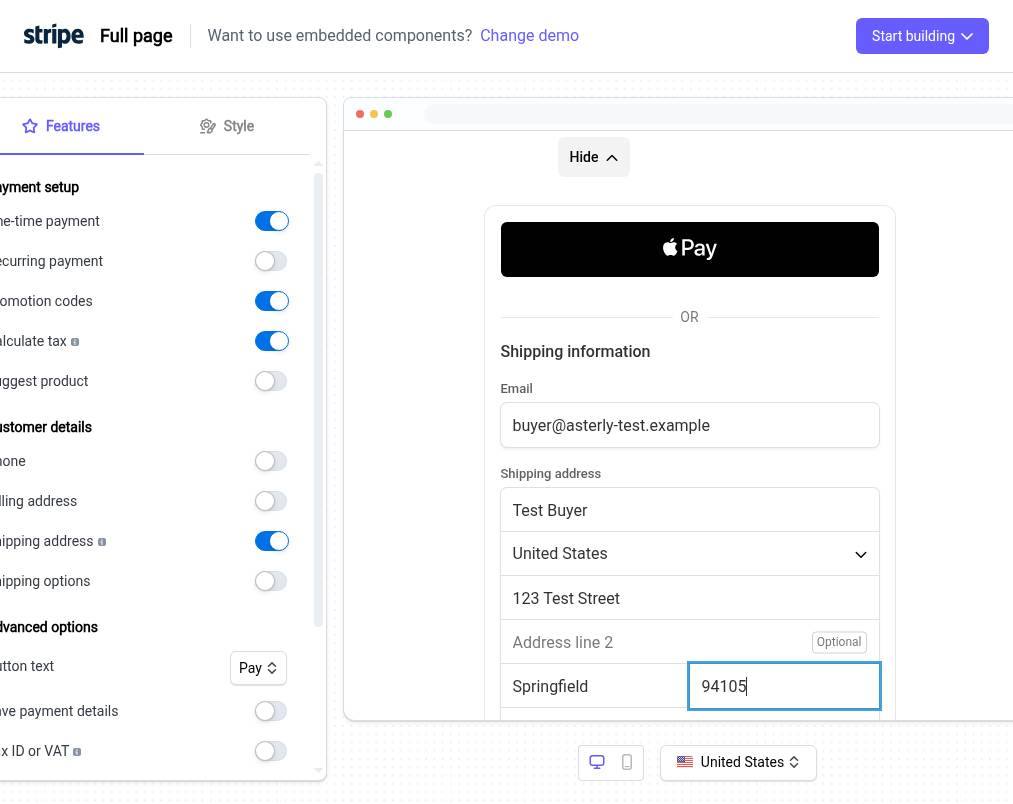Collapse preview with Hide button
Screen dimensions: 1013x804
[593, 157]
